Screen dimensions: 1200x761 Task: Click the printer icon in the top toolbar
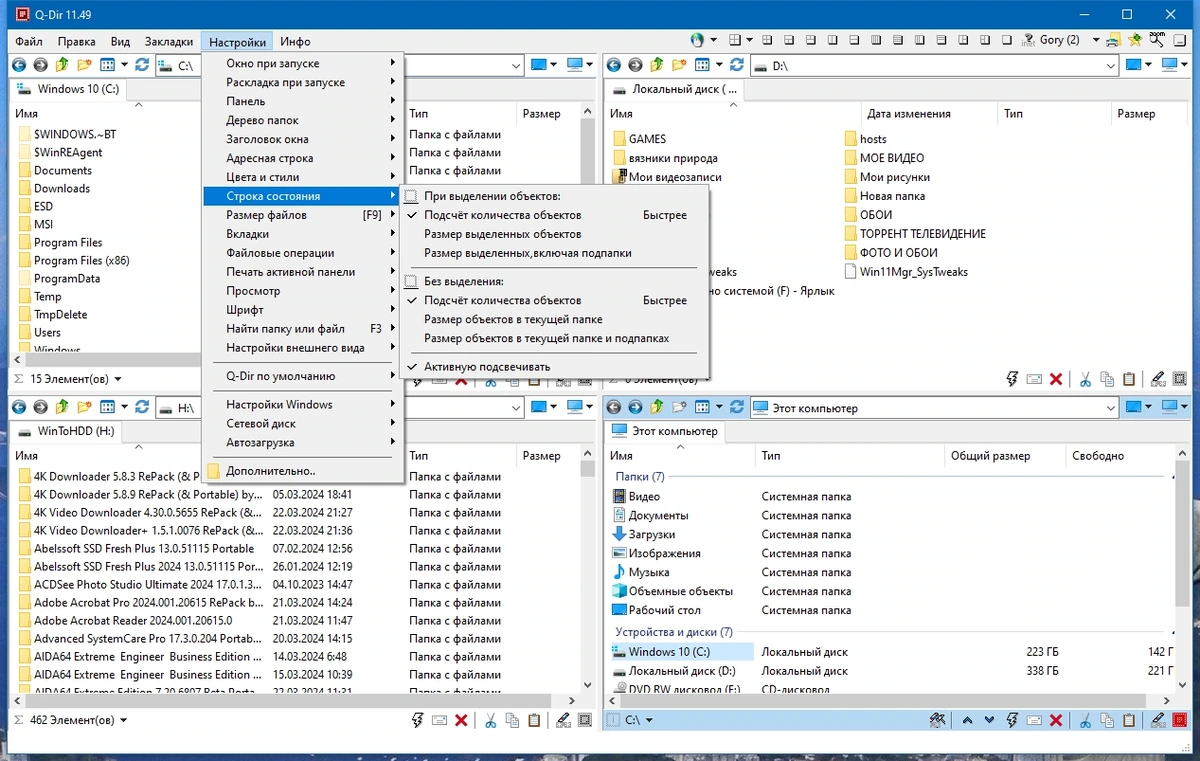1114,41
